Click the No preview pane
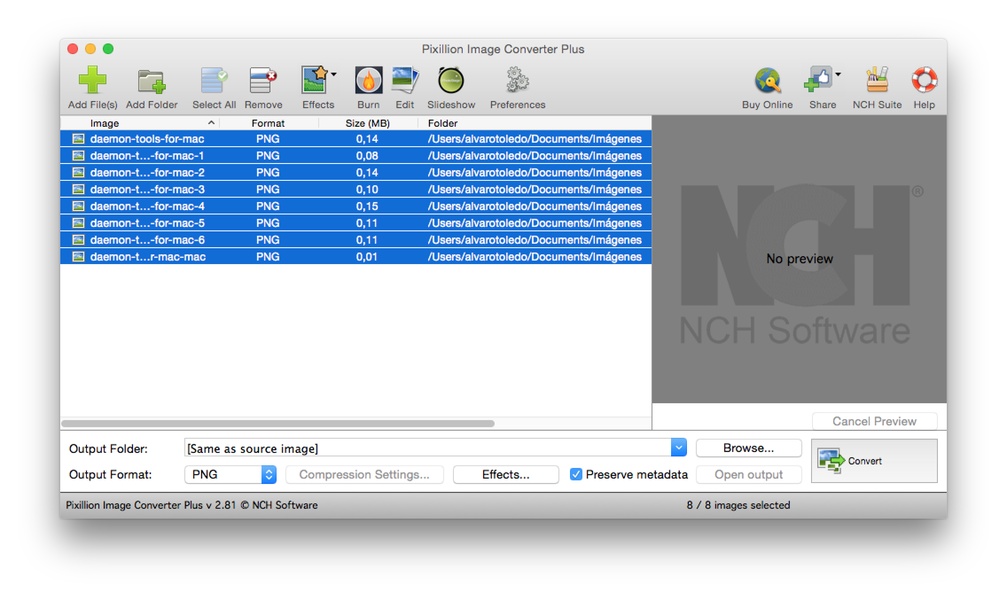1007x600 pixels. click(799, 259)
